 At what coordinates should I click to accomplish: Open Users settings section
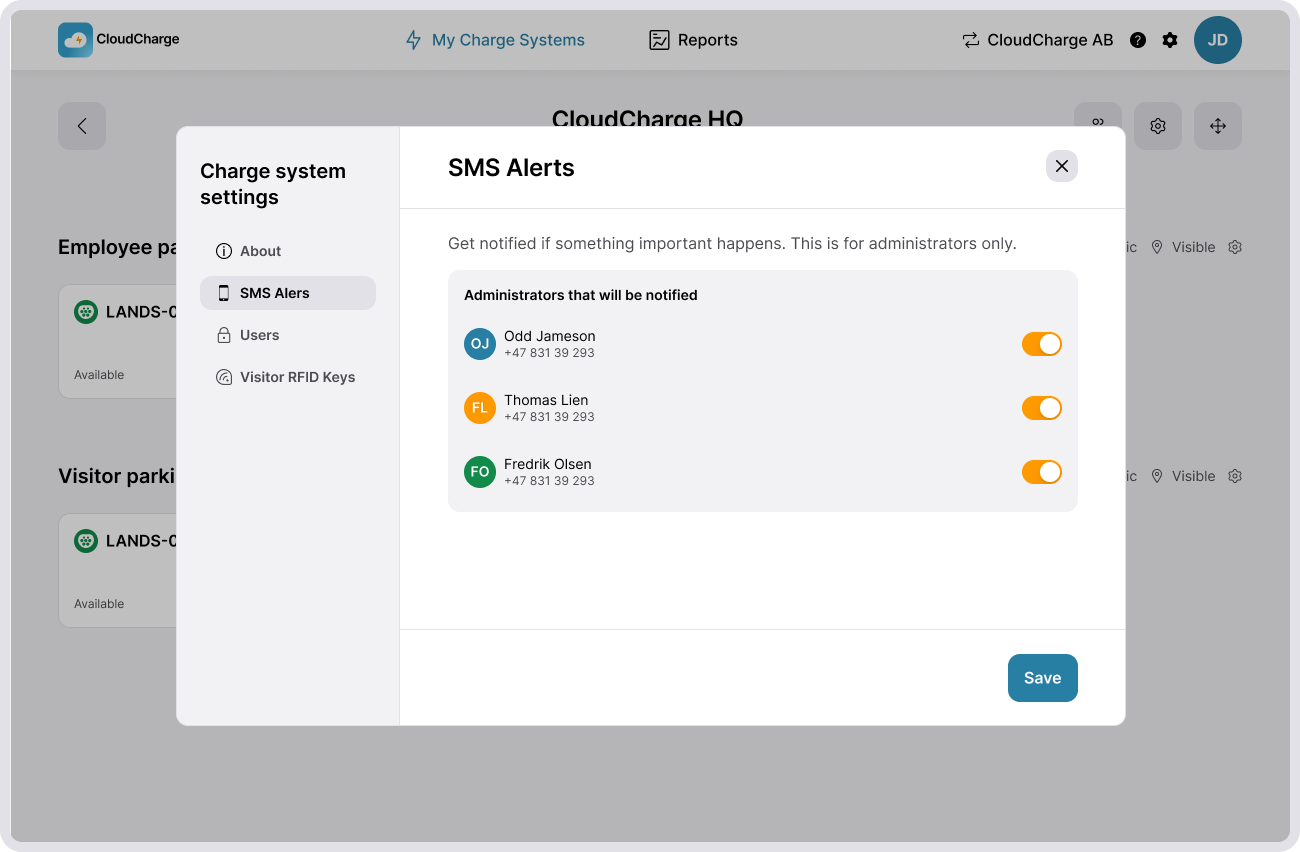tap(288, 335)
